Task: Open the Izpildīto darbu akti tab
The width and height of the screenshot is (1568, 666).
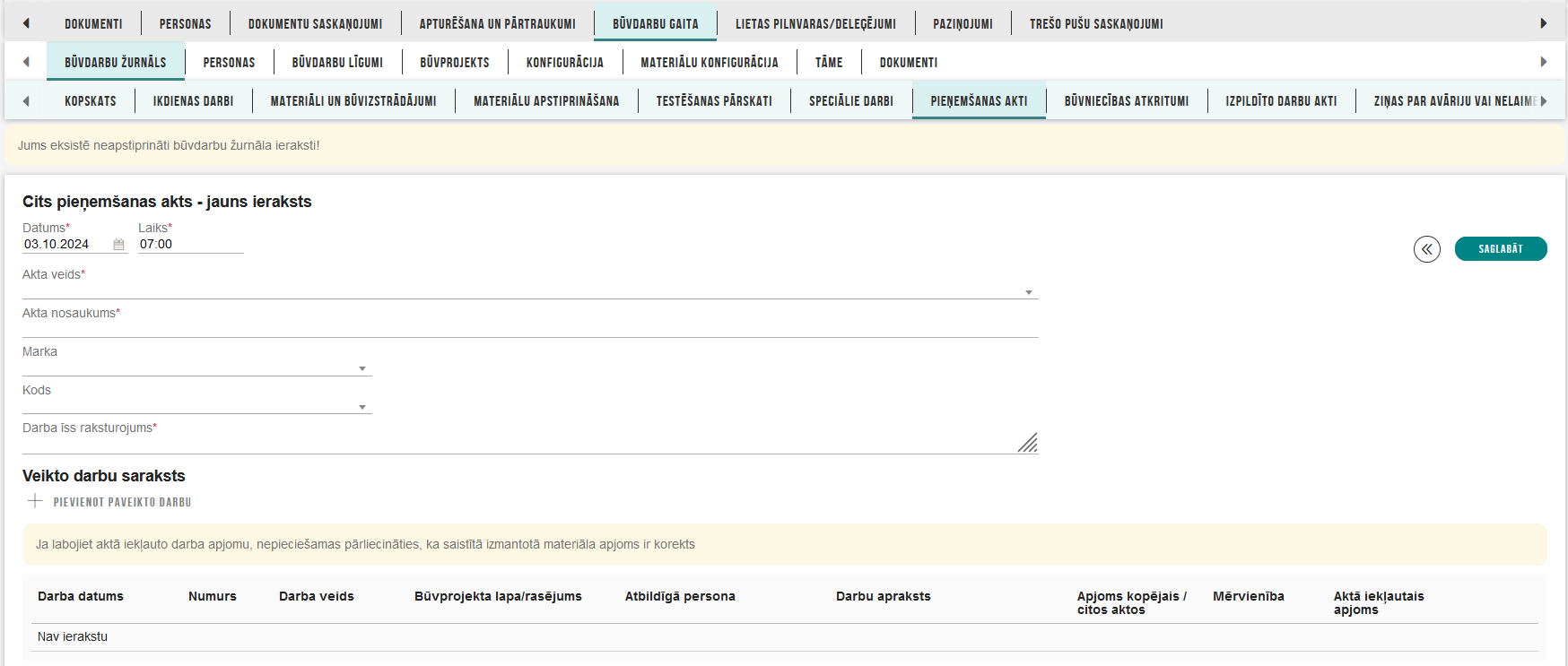Action: click(1281, 100)
